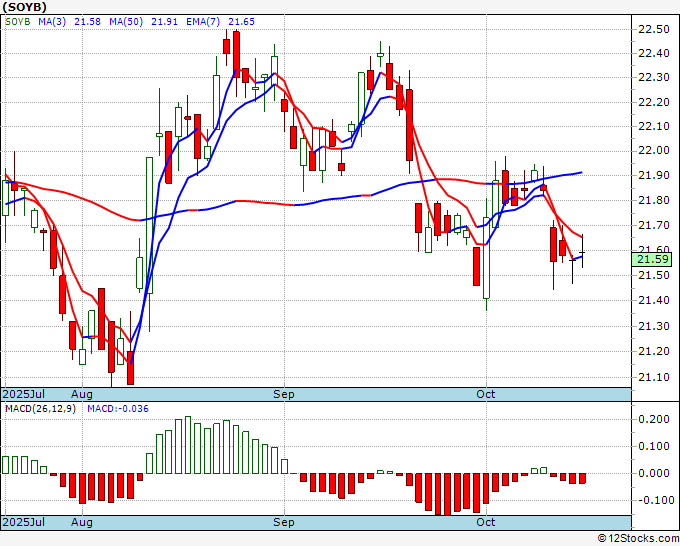Click the 21.80 price axis label
Screen dimensions: 680x546
654,200
